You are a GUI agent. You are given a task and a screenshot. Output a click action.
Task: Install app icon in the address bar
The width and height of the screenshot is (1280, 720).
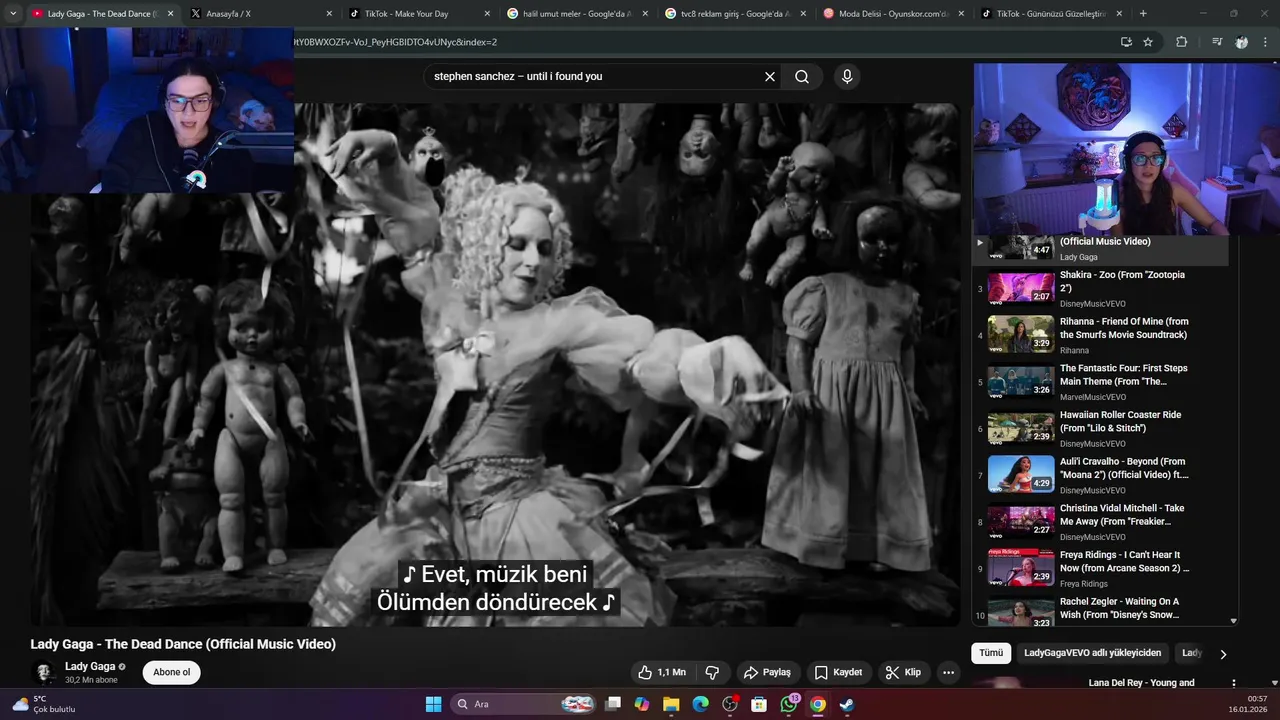[x=1126, y=42]
